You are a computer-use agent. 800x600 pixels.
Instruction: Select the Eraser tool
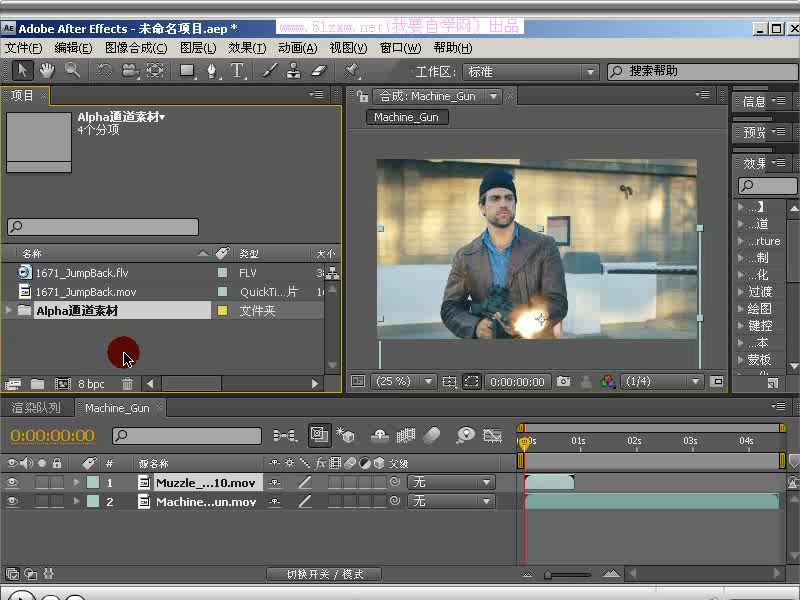[319, 71]
